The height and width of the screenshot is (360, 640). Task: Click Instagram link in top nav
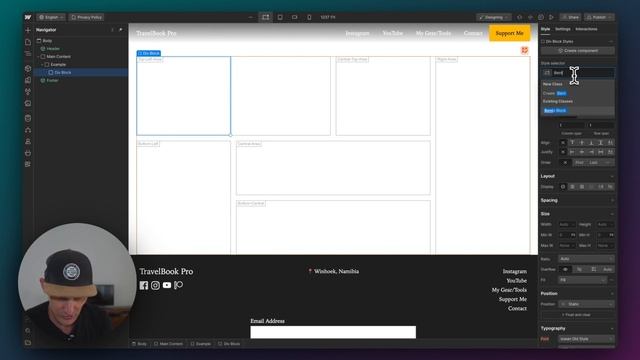[357, 33]
